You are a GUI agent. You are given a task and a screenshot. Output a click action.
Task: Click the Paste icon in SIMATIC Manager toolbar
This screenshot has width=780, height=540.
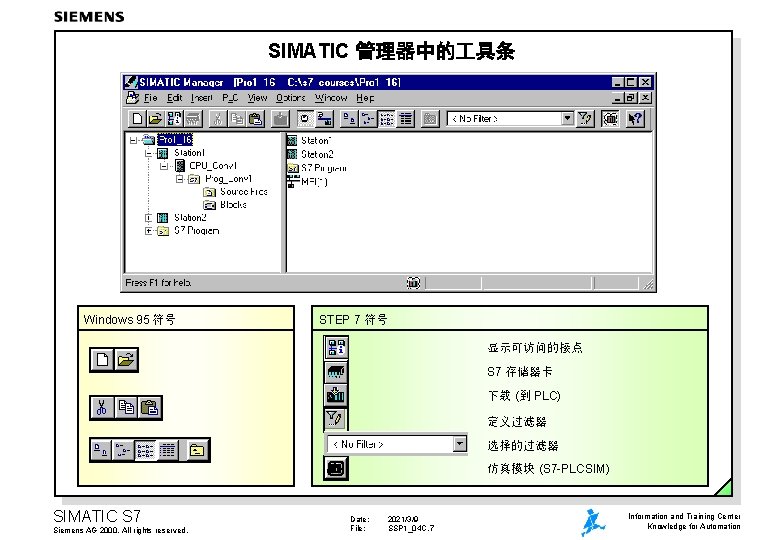click(x=256, y=118)
